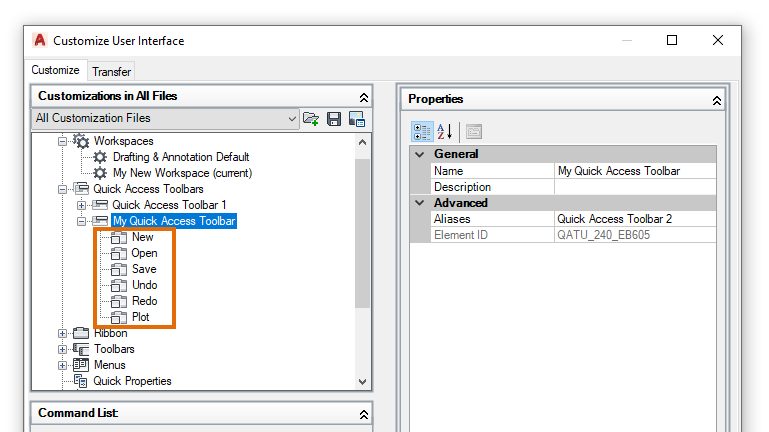
Task: Edit the Aliases field value
Action: 635,219
